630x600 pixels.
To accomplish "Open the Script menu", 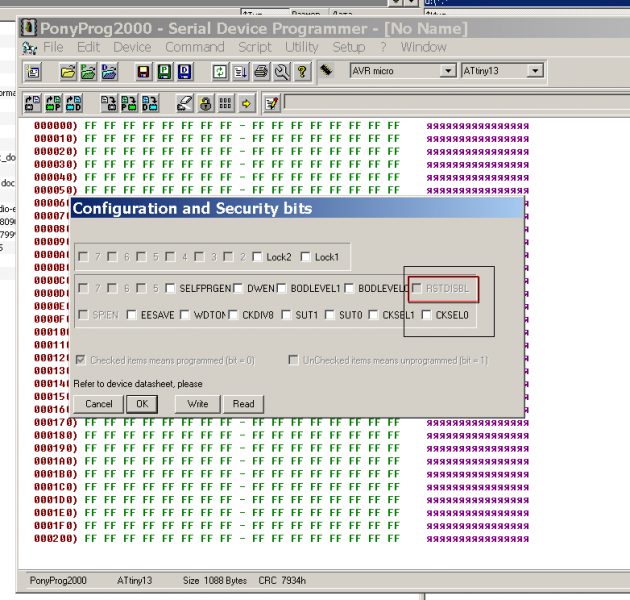I will pos(255,47).
